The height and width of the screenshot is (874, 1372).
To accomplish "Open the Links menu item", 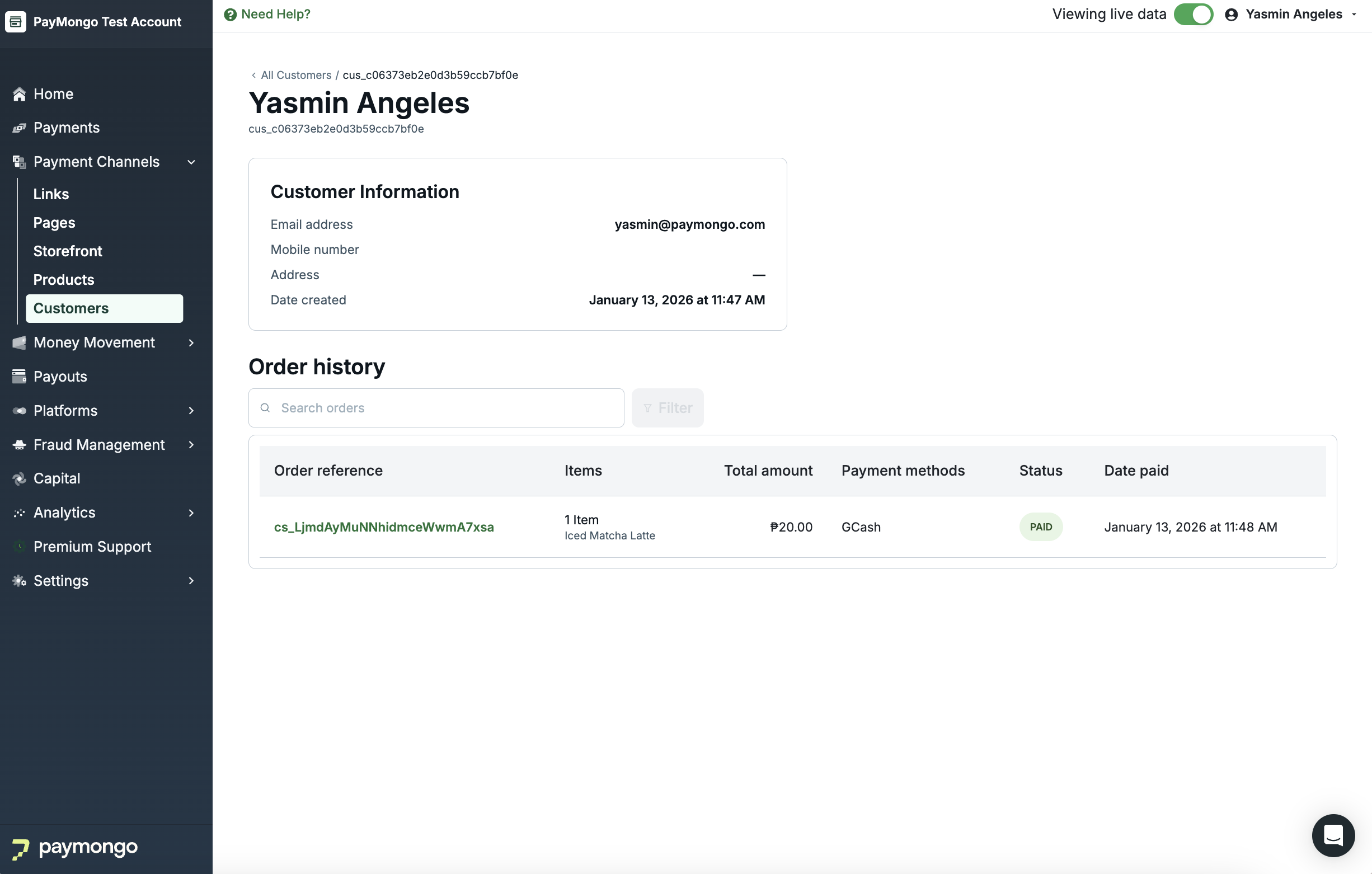I will coord(51,194).
